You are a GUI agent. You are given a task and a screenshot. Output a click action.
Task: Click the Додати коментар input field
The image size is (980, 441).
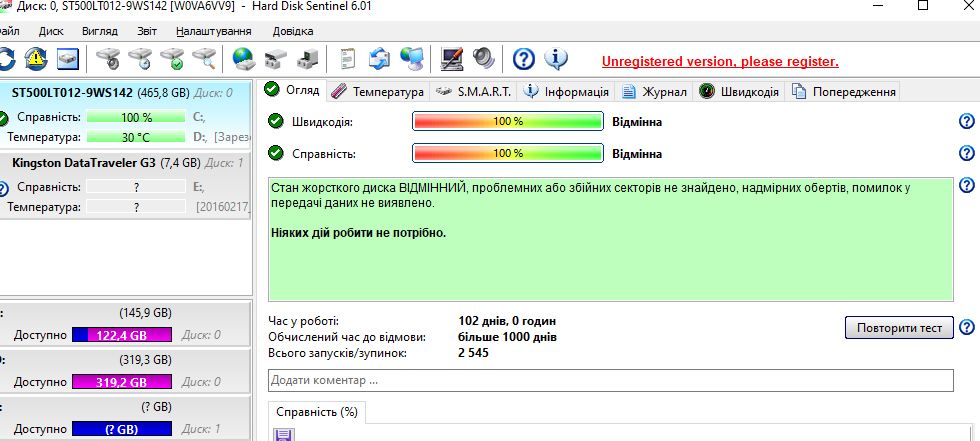(x=611, y=380)
